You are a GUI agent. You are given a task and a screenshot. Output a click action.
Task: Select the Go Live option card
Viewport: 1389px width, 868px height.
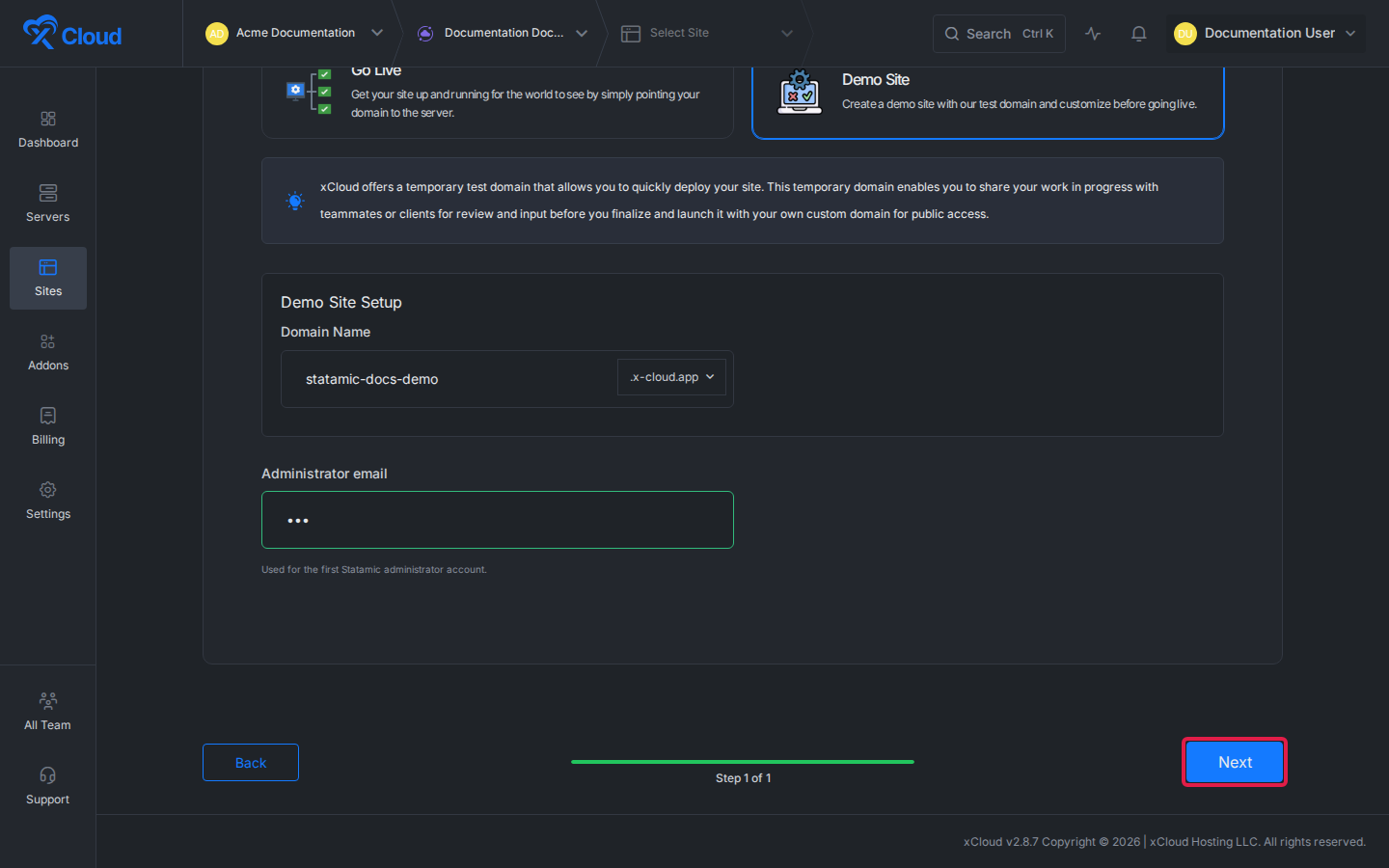click(x=498, y=102)
